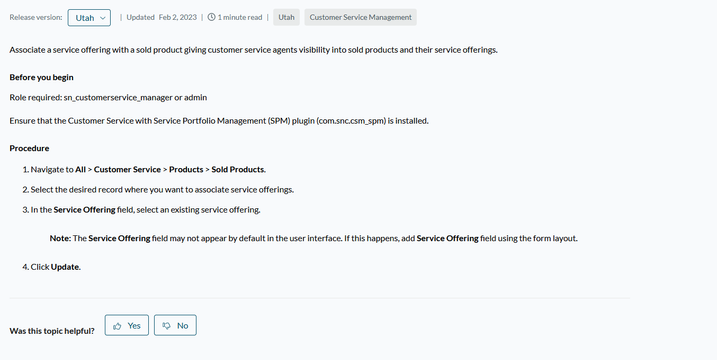This screenshot has width=717, height=360.
Task: Click the Yes helpful button label
Action: point(134,326)
